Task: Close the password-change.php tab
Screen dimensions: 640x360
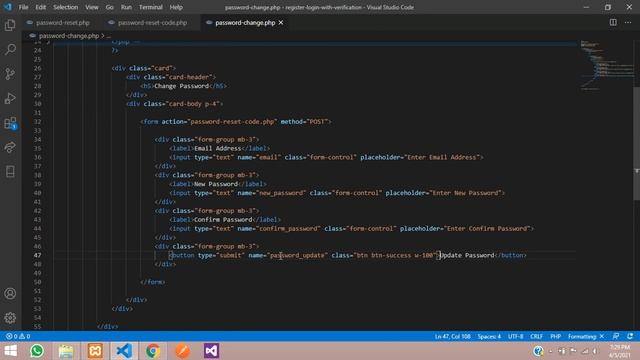Action: tap(281, 23)
